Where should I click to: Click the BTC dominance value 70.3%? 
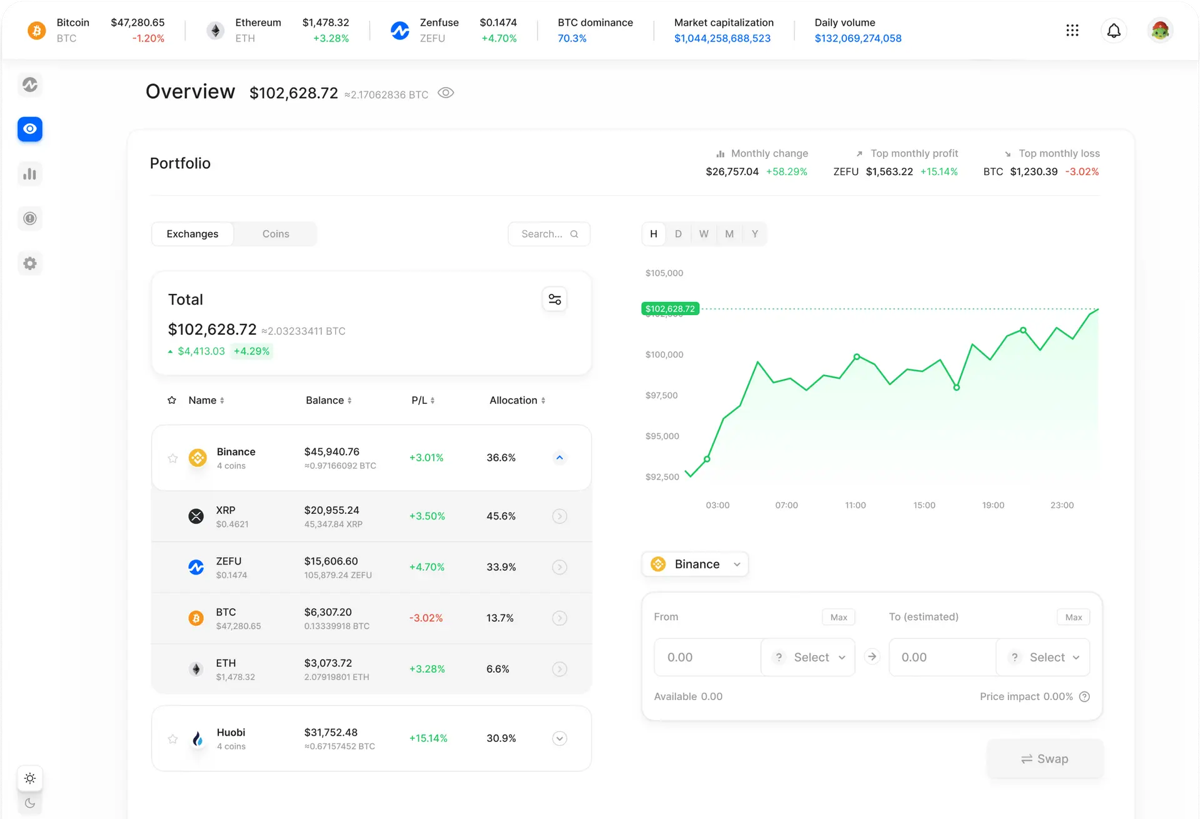tap(572, 39)
